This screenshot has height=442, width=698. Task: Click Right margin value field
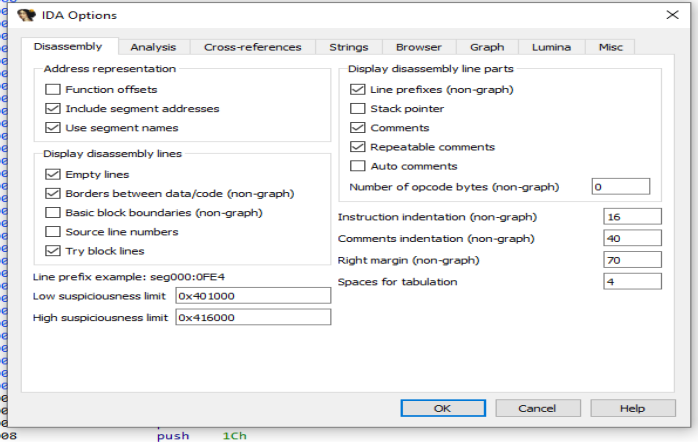point(632,260)
